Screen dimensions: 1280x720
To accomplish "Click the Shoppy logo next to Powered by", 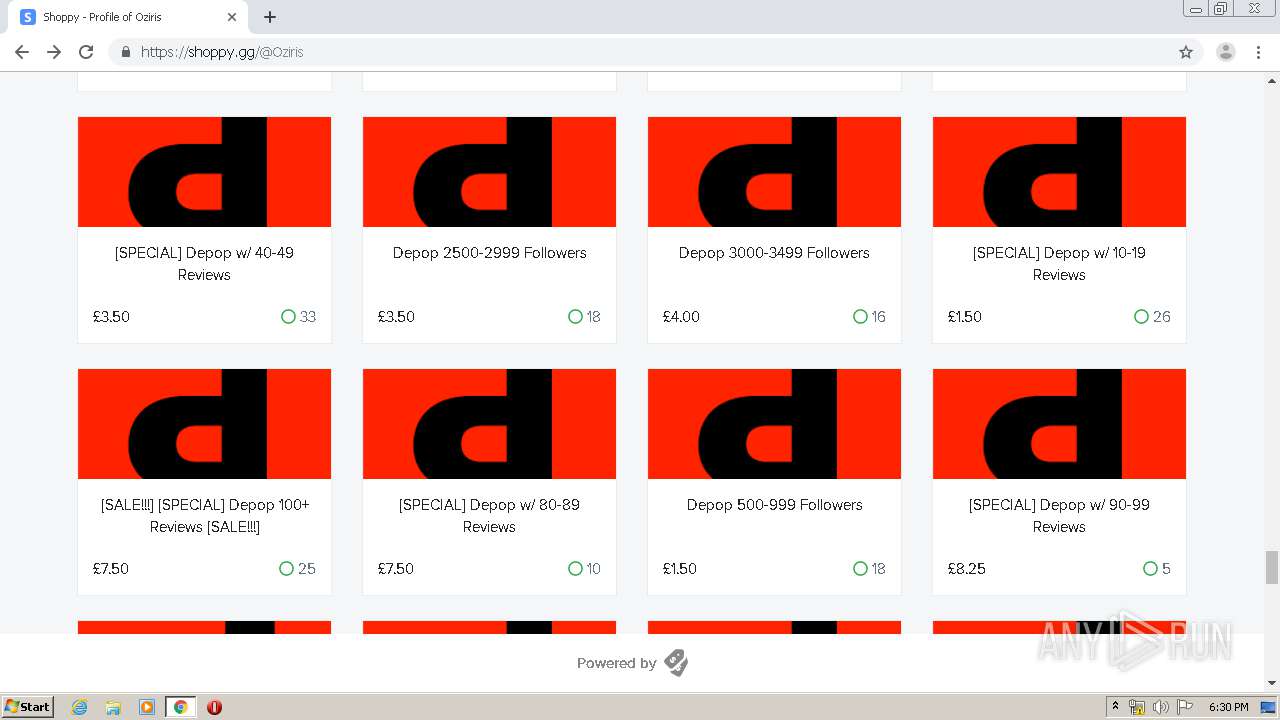I will pos(676,663).
